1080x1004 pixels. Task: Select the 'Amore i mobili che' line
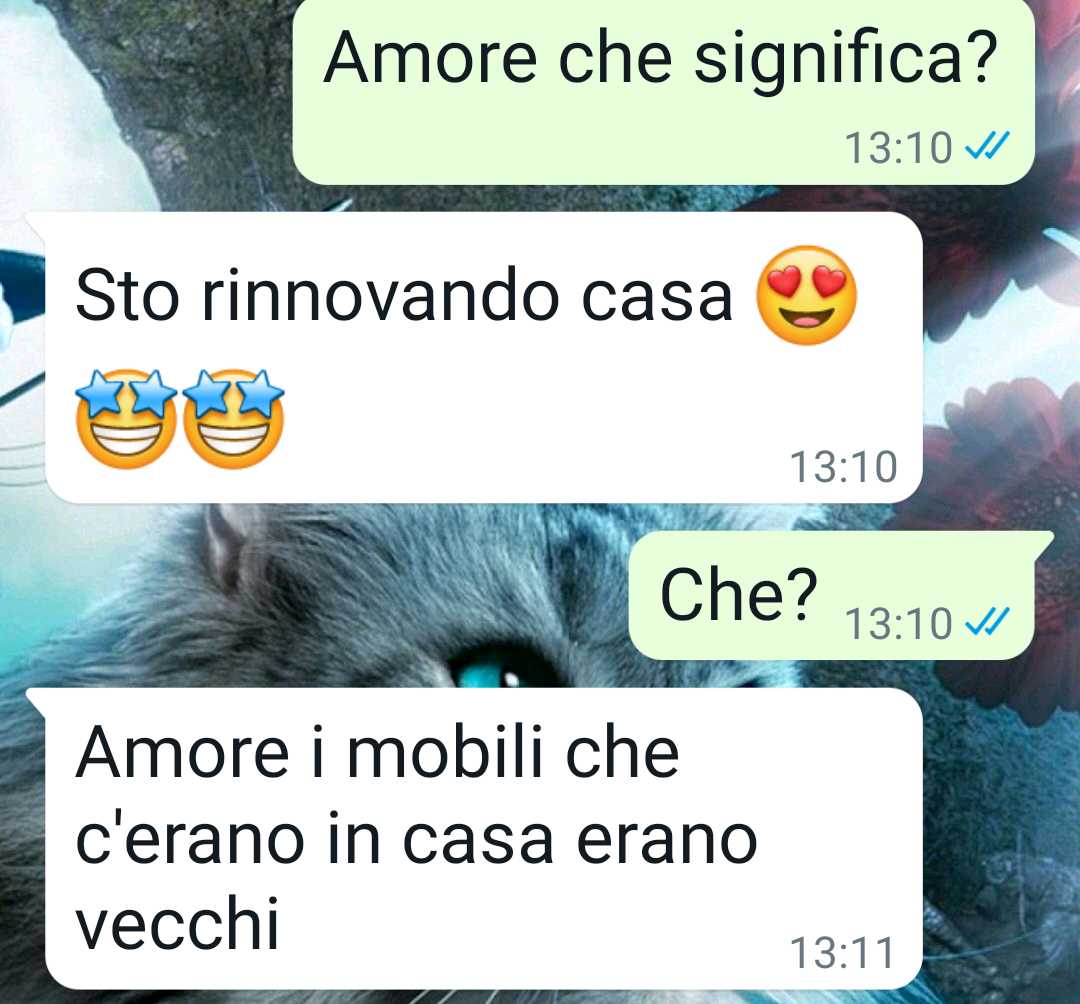(377, 753)
